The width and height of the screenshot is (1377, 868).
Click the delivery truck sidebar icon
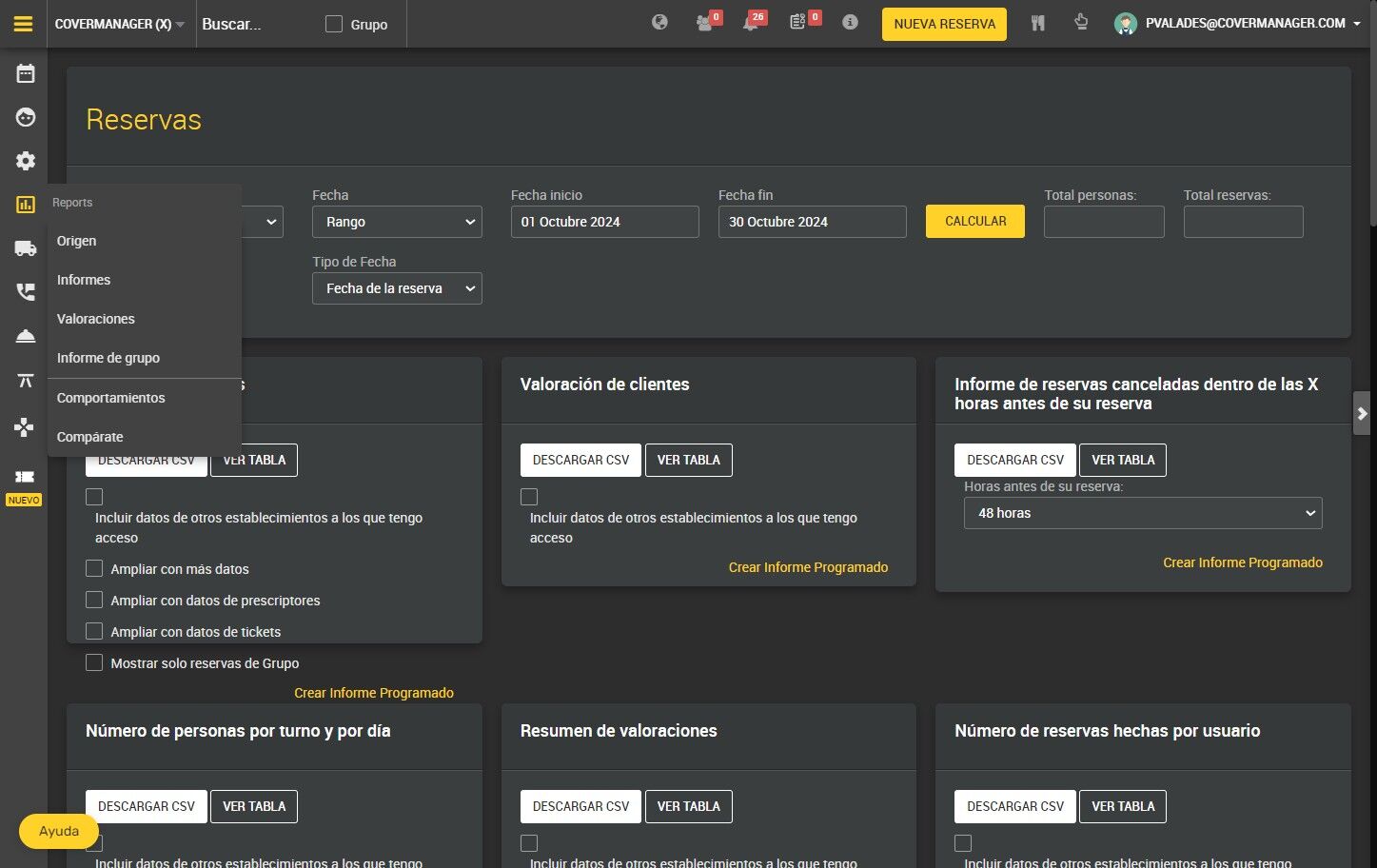[x=26, y=248]
